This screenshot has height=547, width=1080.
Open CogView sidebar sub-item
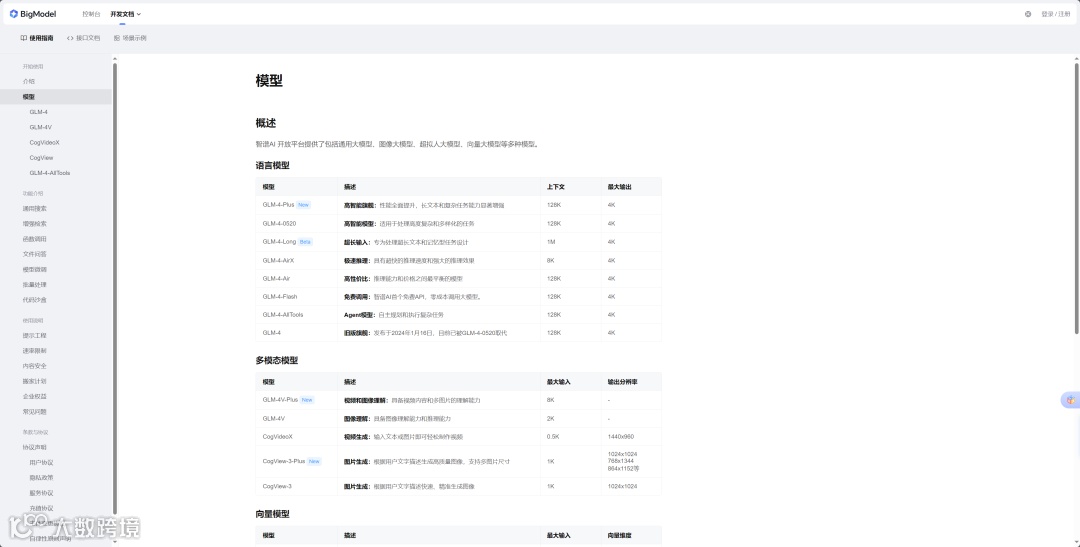coord(41,158)
